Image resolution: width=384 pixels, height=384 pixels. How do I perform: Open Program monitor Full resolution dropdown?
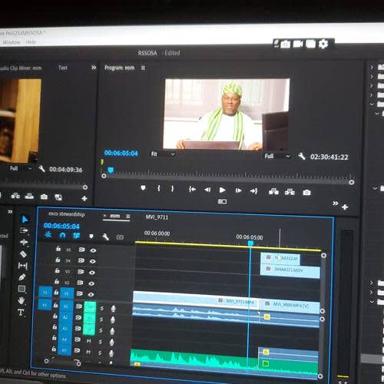point(277,156)
